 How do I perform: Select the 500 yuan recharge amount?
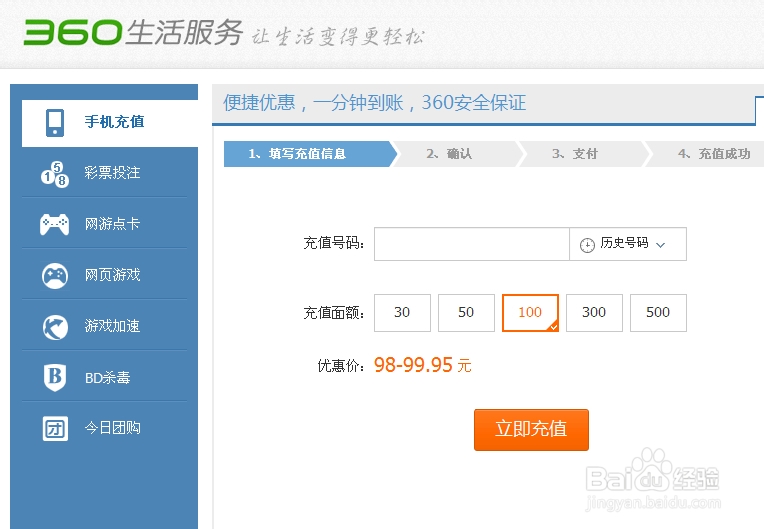(658, 313)
